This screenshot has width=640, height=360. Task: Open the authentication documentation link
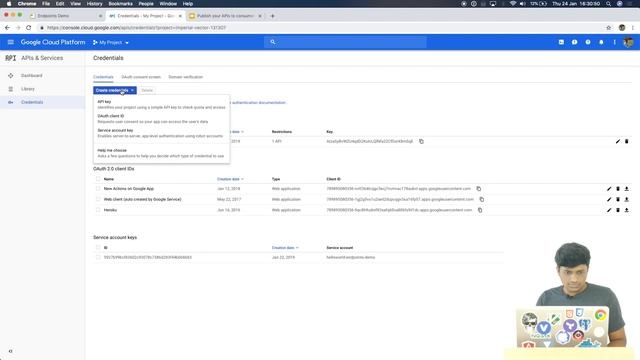pos(258,102)
